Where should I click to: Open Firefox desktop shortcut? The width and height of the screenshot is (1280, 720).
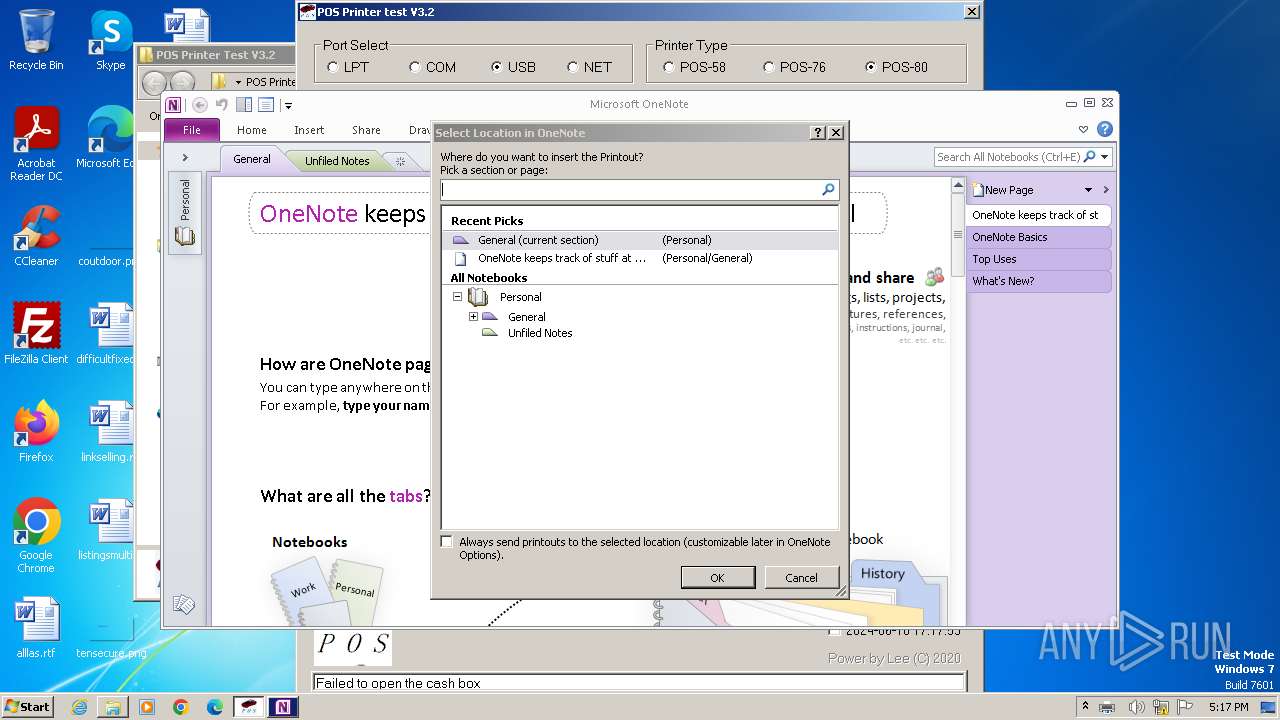point(36,432)
